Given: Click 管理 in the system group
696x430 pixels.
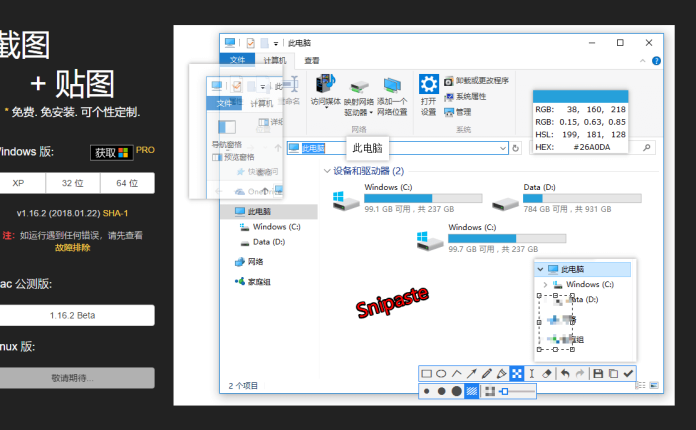Looking at the screenshot, I should [x=458, y=112].
